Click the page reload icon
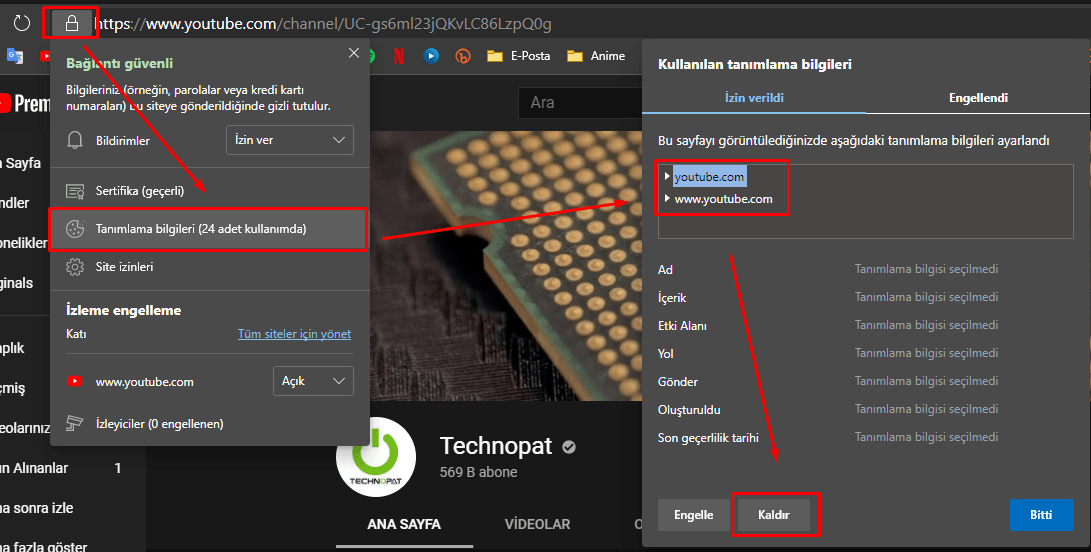The image size is (1091, 552). pyautogui.click(x=22, y=24)
